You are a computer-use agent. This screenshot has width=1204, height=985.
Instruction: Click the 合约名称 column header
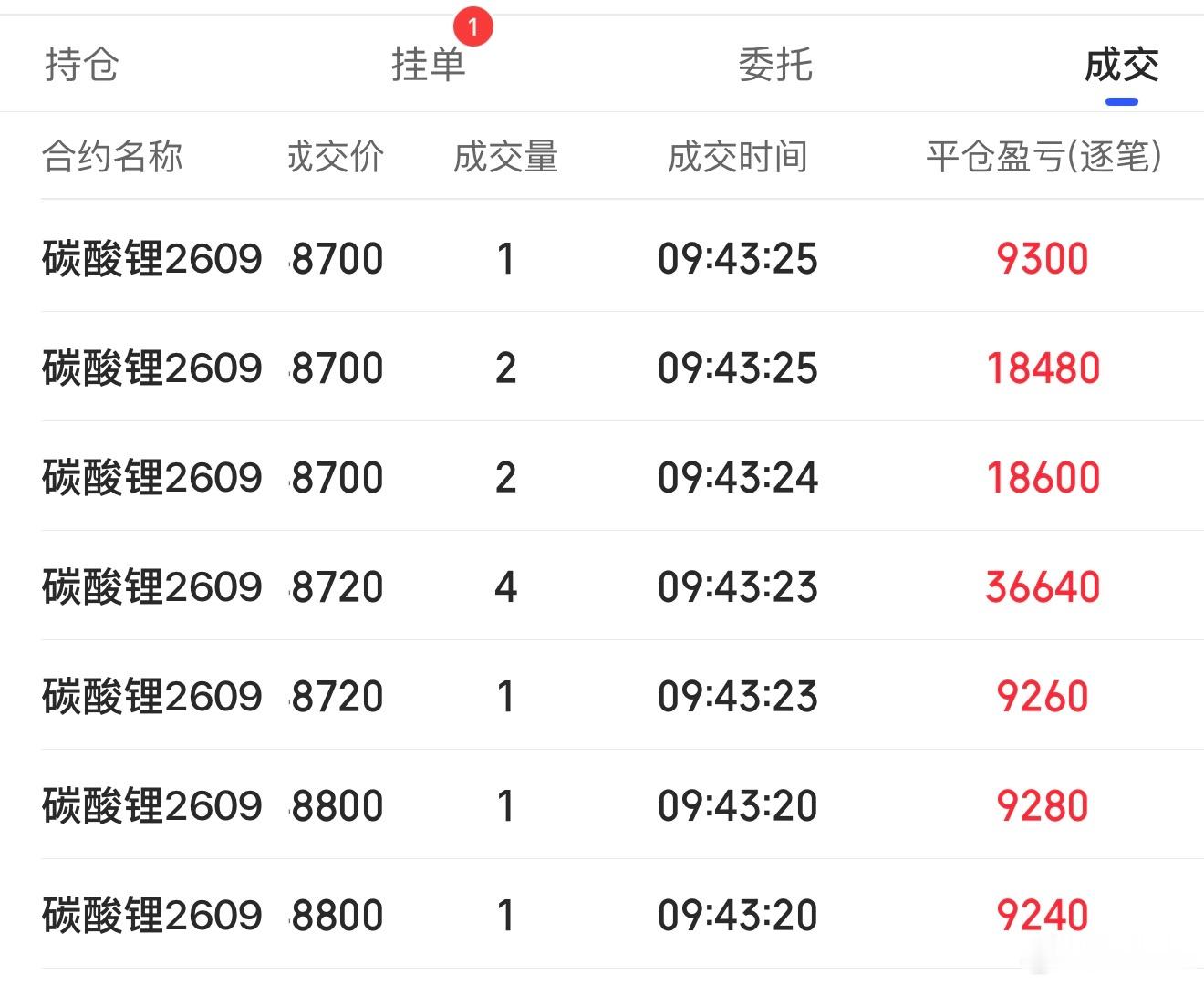coord(112,157)
